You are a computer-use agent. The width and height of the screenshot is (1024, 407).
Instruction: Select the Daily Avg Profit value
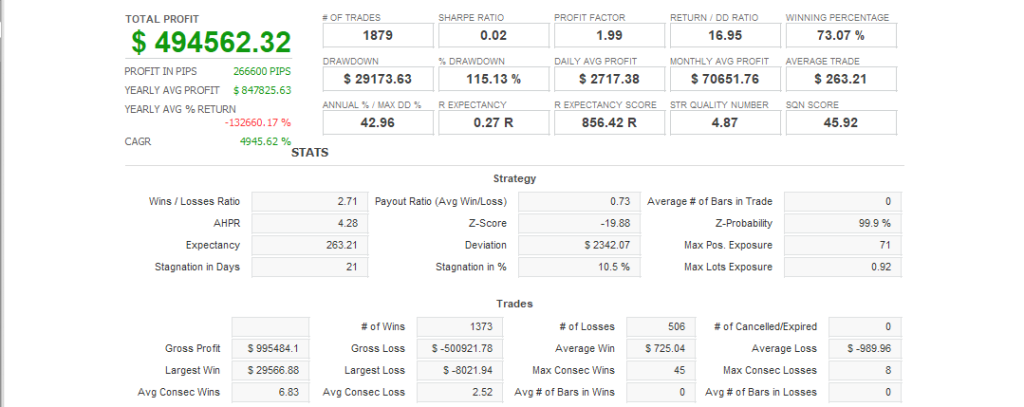coord(609,79)
